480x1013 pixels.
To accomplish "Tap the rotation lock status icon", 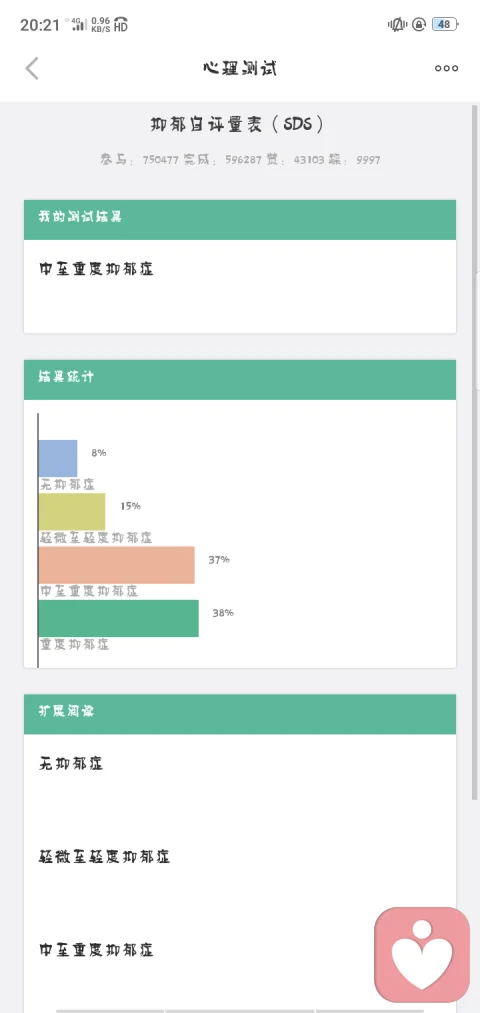I will click(419, 25).
